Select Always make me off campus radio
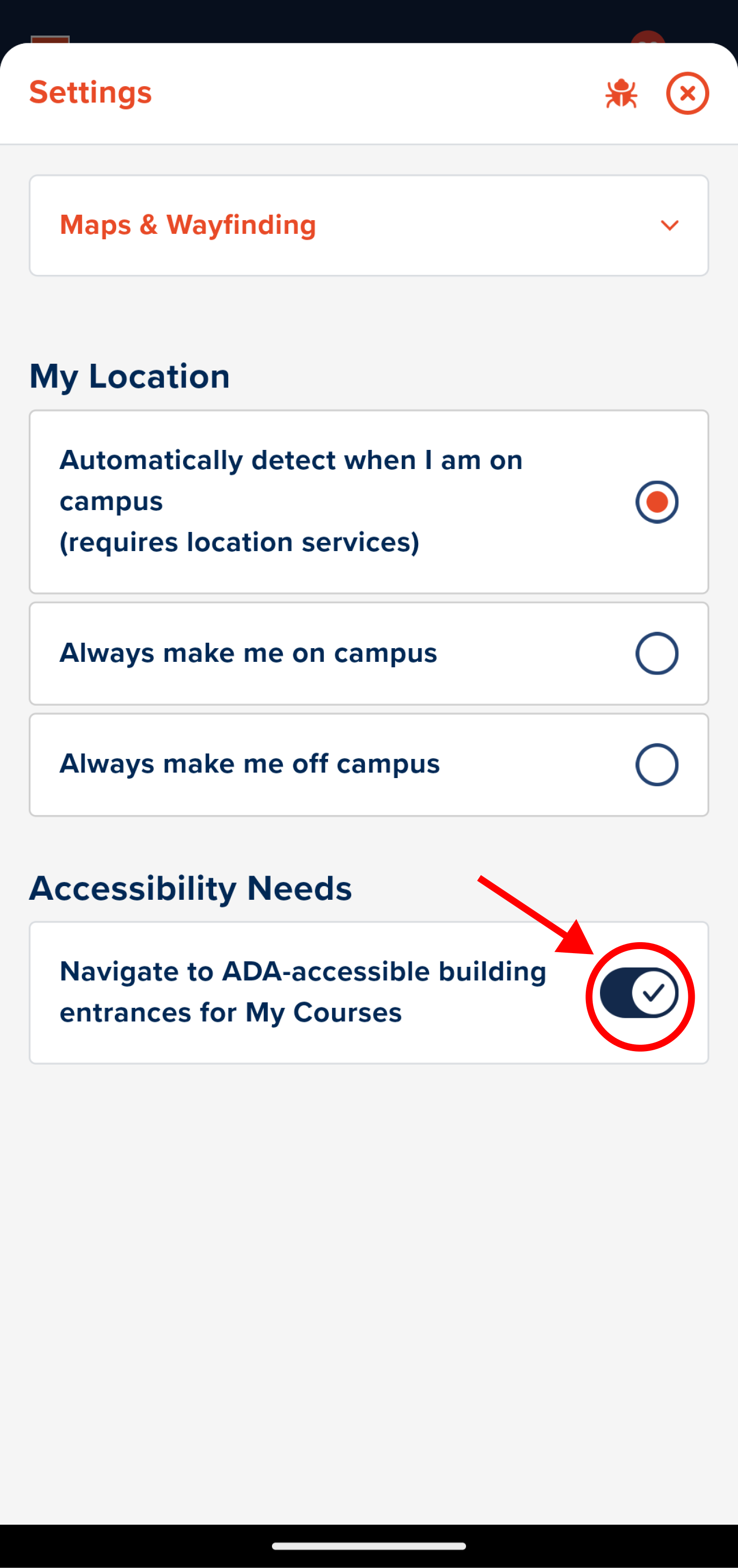738x1568 pixels. tap(656, 764)
